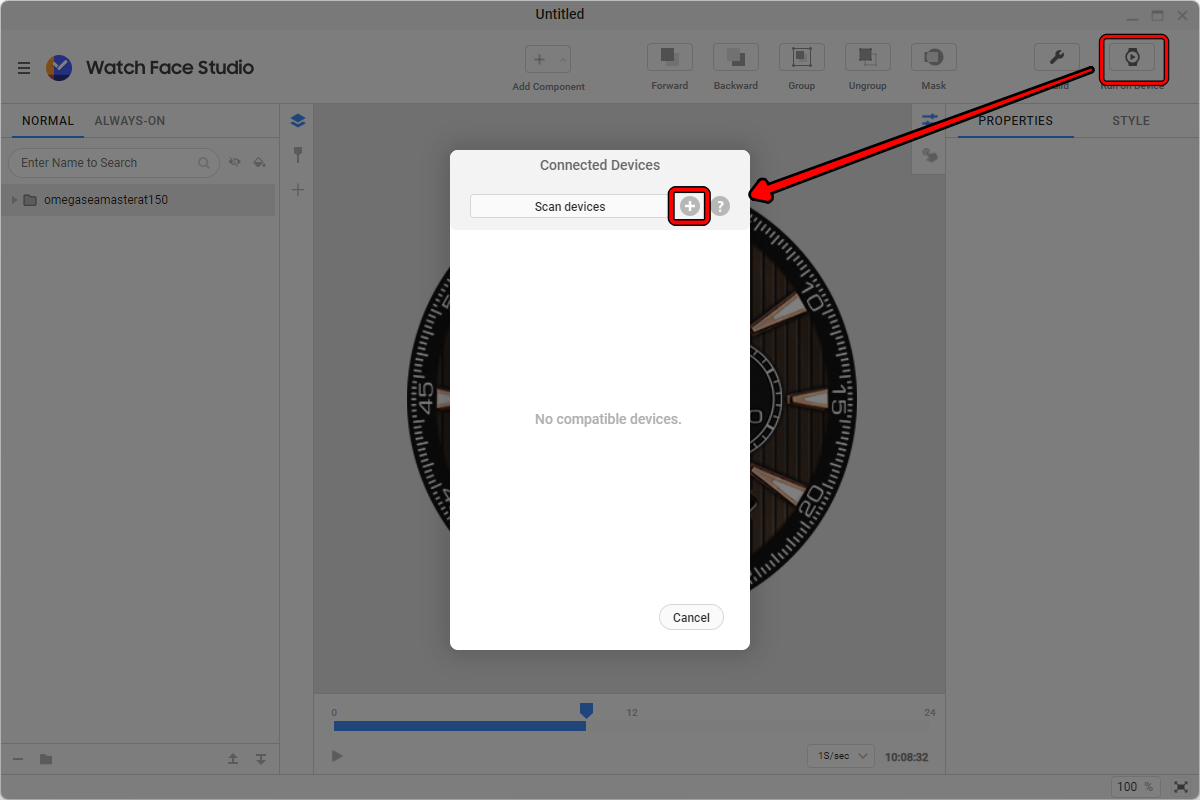Click the paint bucket filter icon
The image size is (1200, 800).
pos(259,162)
